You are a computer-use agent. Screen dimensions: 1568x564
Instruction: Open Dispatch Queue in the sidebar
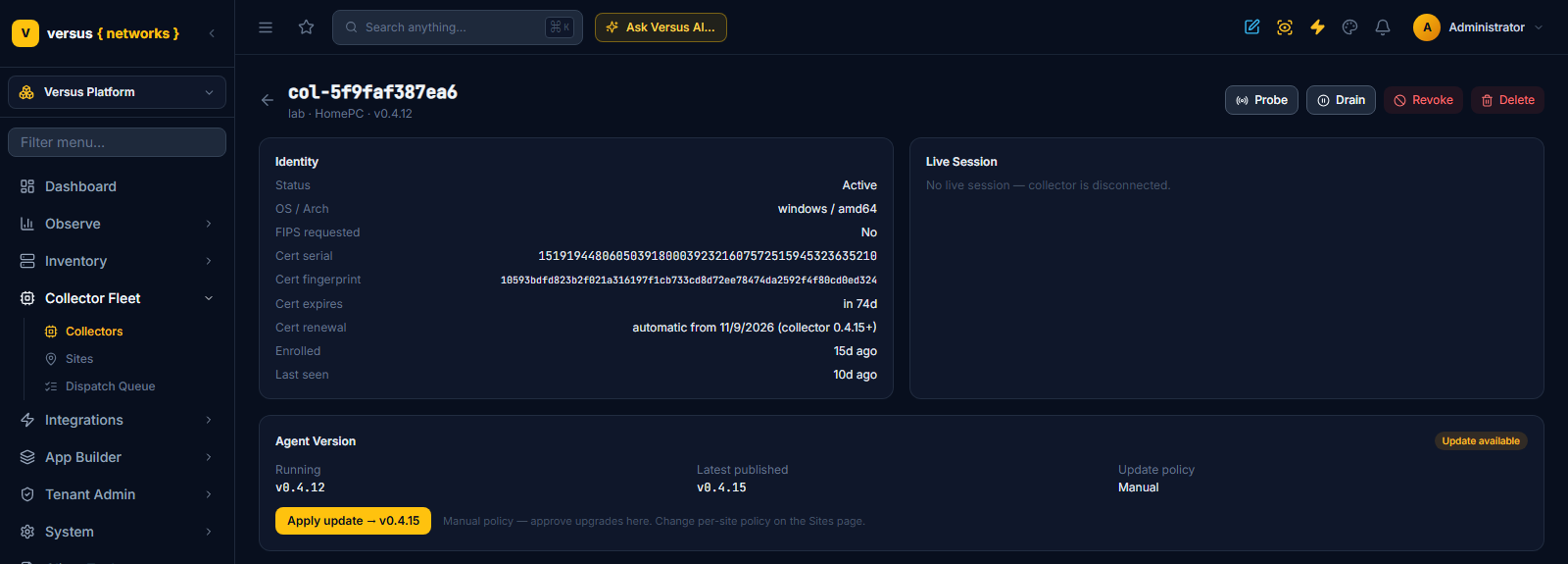coord(110,386)
